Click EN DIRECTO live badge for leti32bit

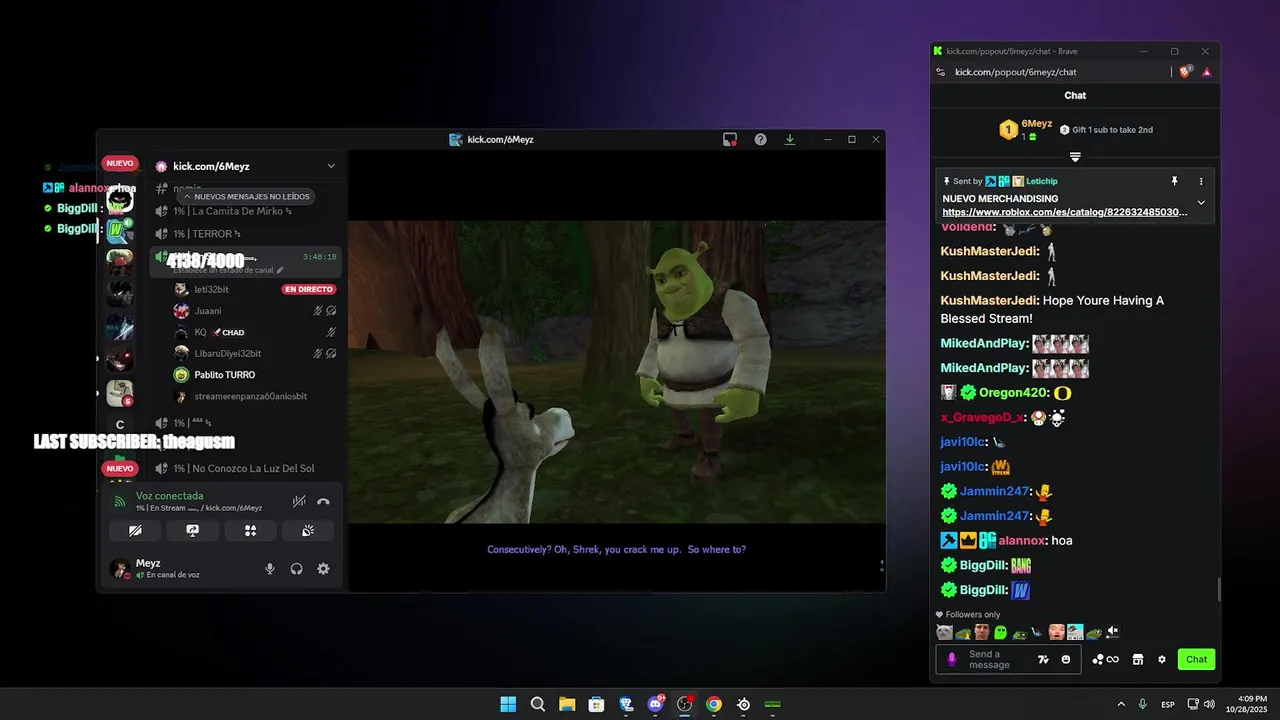pos(308,289)
